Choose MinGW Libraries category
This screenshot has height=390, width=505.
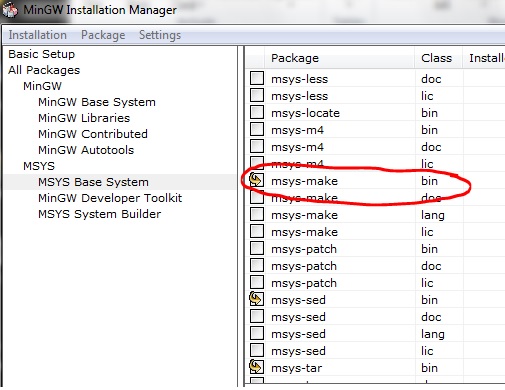[84, 118]
